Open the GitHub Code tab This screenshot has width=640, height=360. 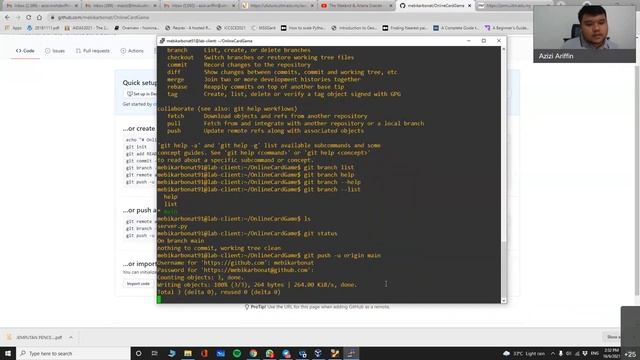(25, 51)
